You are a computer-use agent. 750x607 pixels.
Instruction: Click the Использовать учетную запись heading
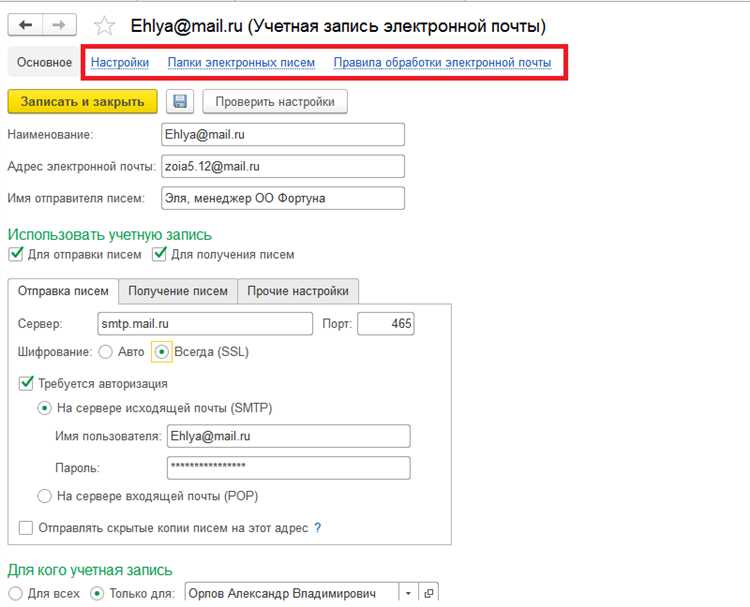(110, 234)
